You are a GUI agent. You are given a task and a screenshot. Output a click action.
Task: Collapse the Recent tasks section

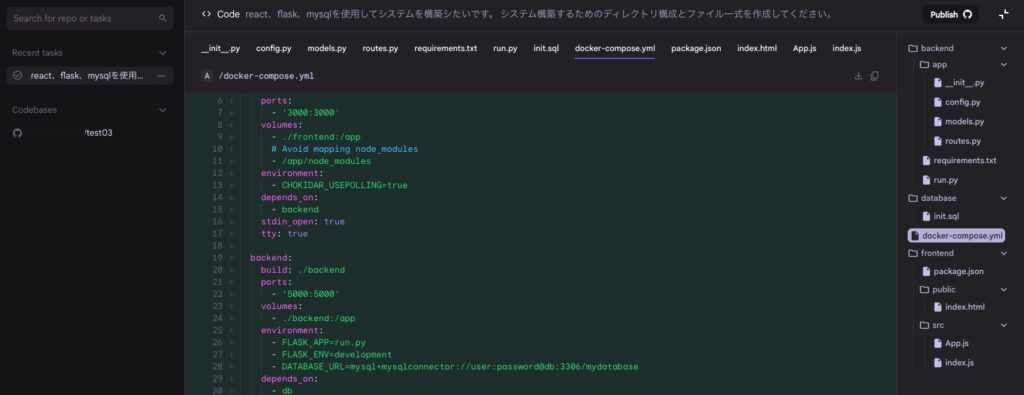(163, 53)
